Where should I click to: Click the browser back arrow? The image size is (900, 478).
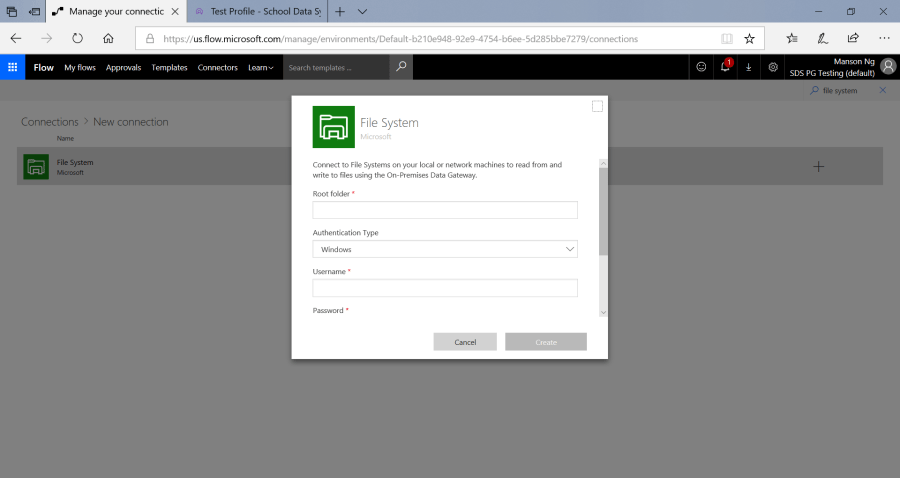16,38
